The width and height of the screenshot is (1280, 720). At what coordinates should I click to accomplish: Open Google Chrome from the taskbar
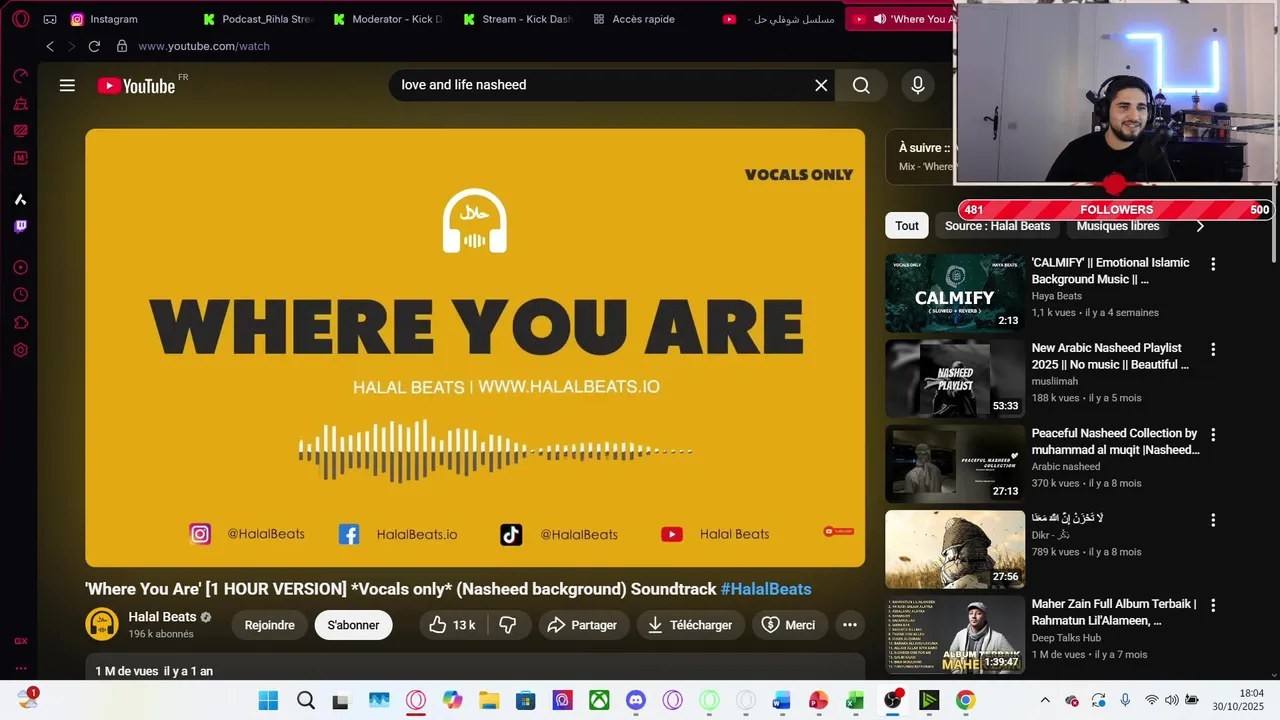tap(965, 700)
